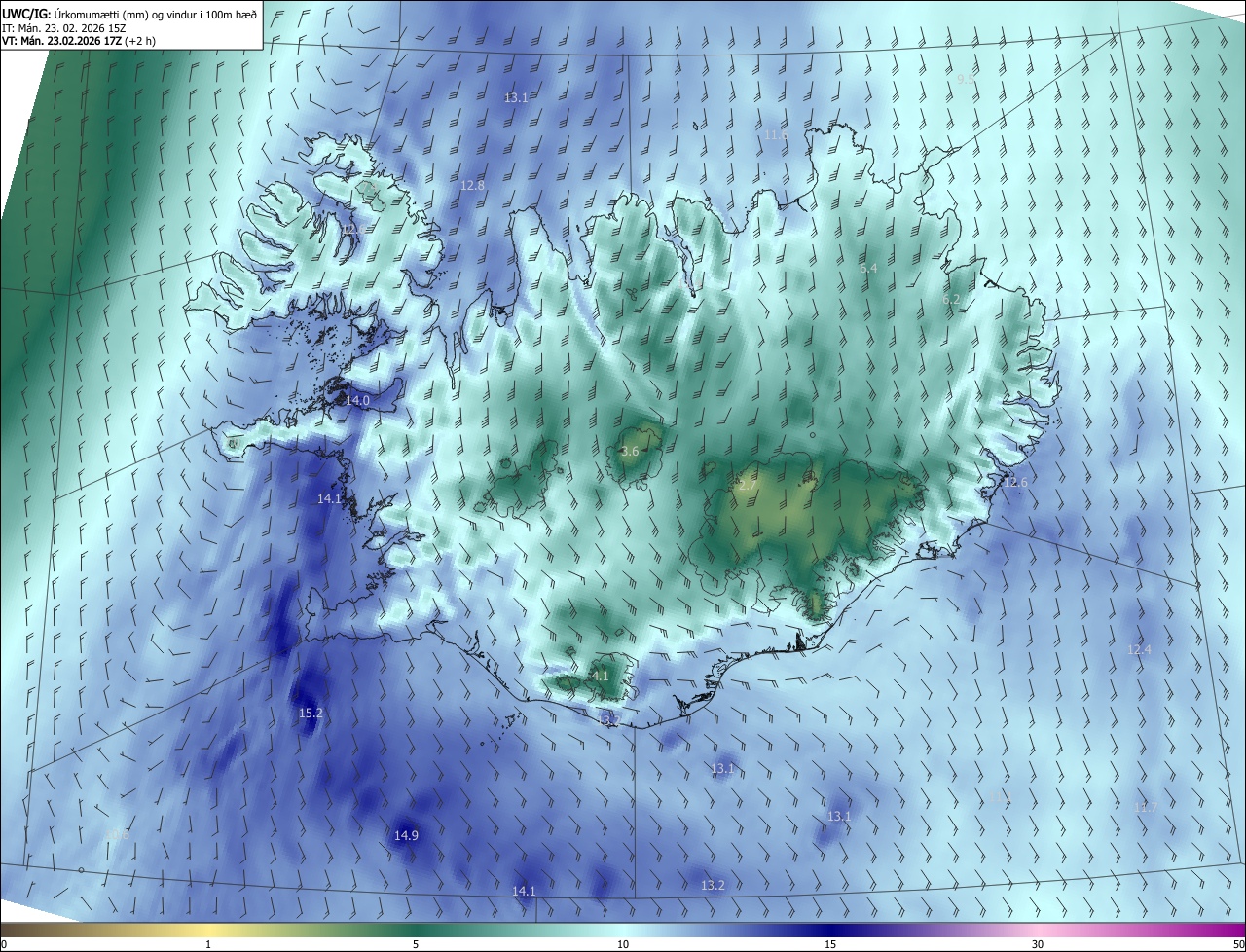The height and width of the screenshot is (952, 1246).
Task: Click the 4.1 value on the southern glacier
Action: (x=601, y=677)
